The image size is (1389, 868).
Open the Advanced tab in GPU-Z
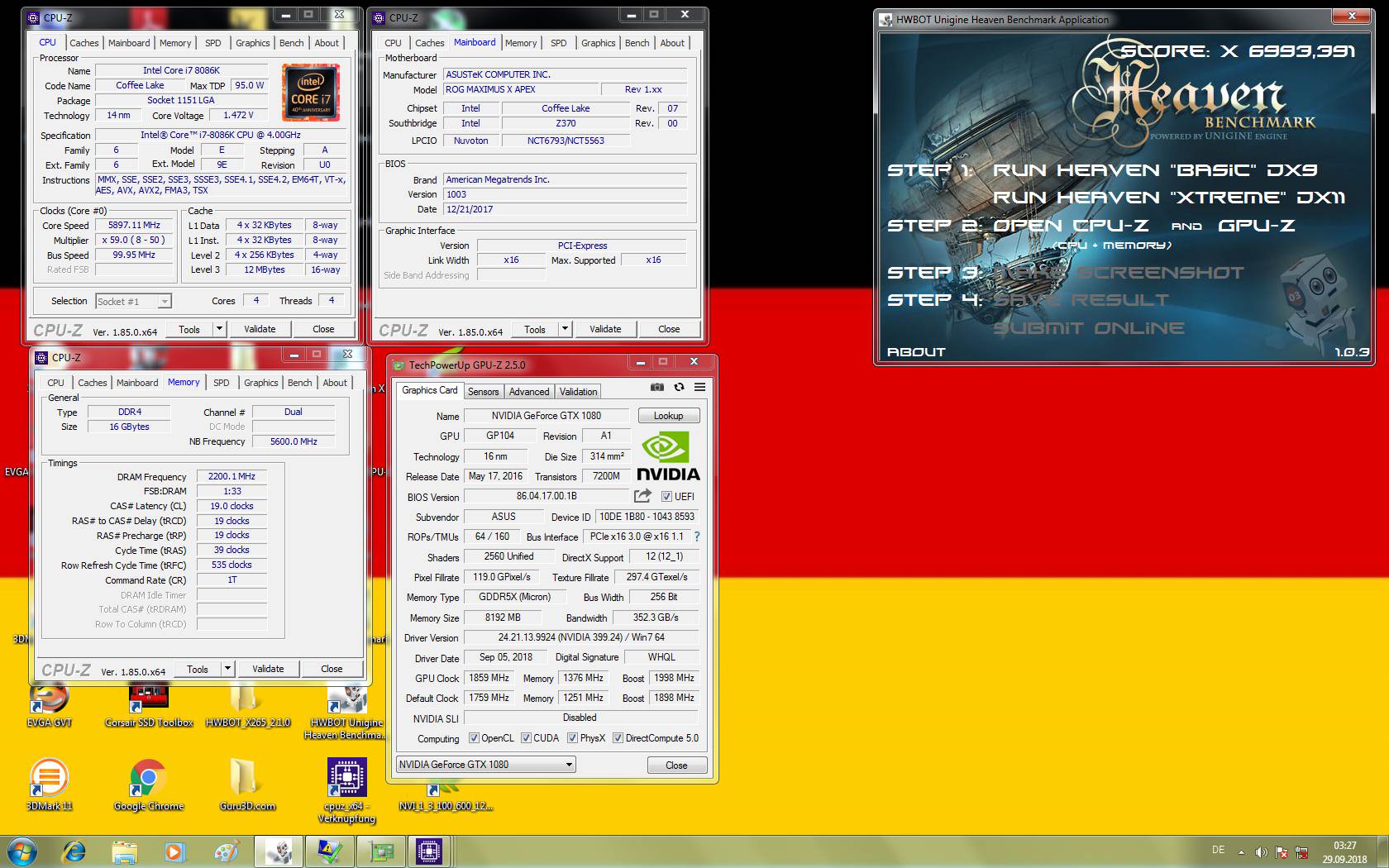[529, 392]
